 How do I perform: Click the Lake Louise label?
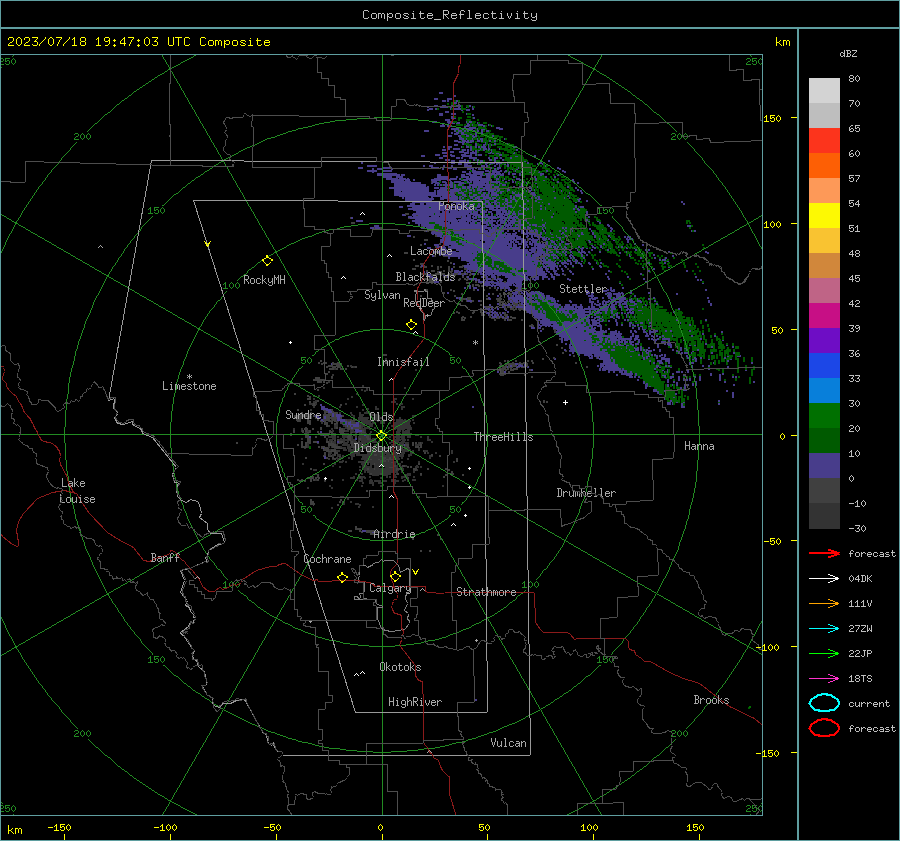pos(77,491)
